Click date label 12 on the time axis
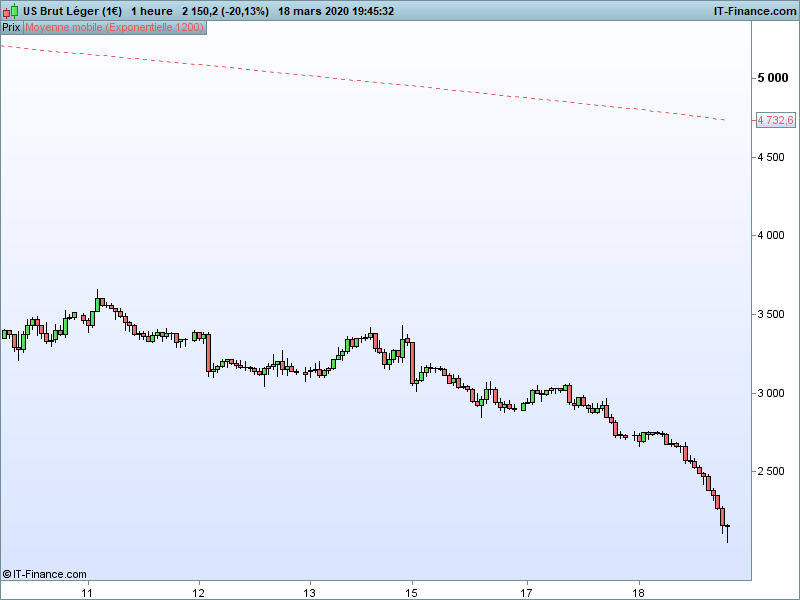Screen dimensions: 800x600 point(198,592)
